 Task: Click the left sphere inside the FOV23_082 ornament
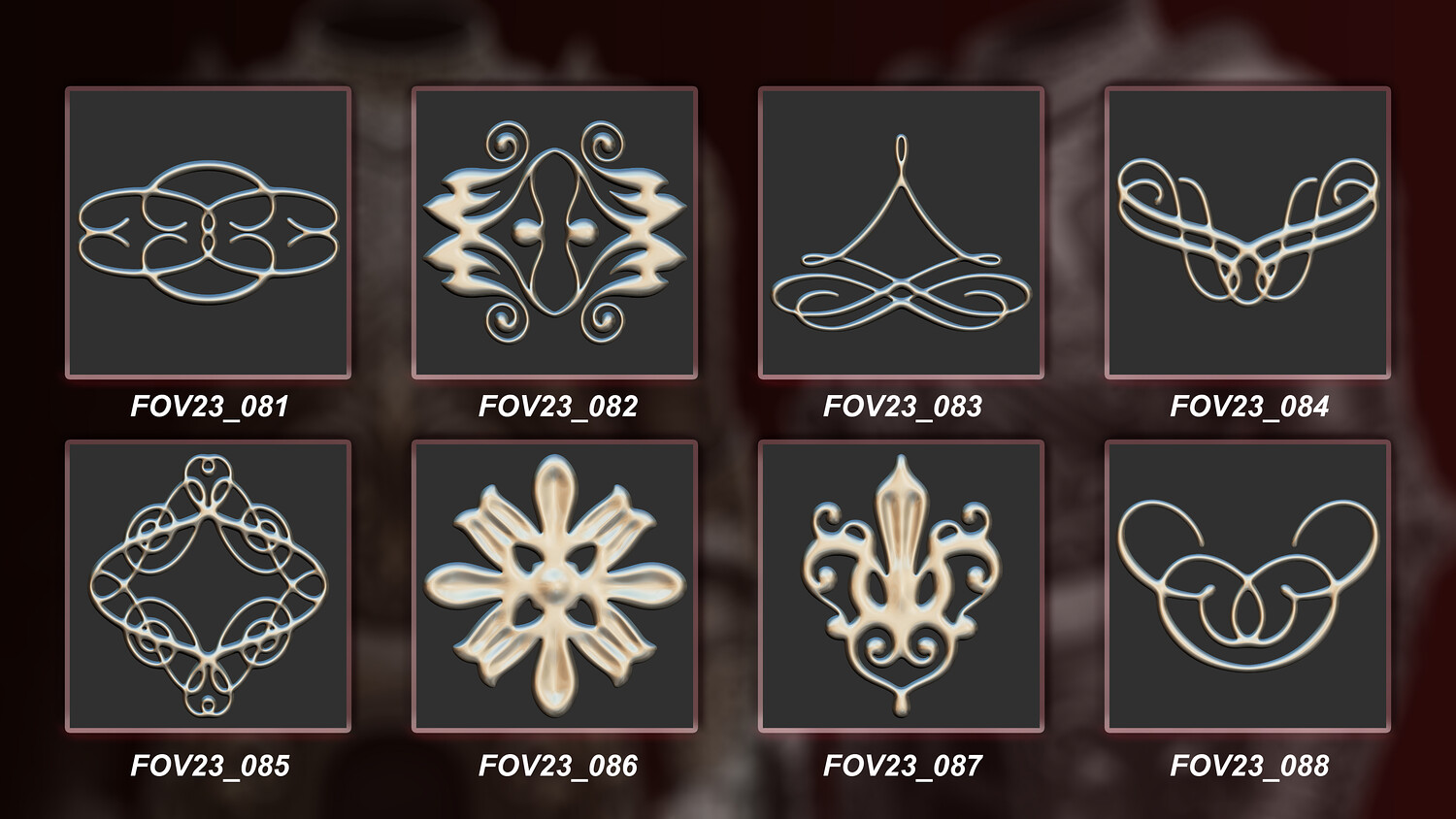click(525, 231)
